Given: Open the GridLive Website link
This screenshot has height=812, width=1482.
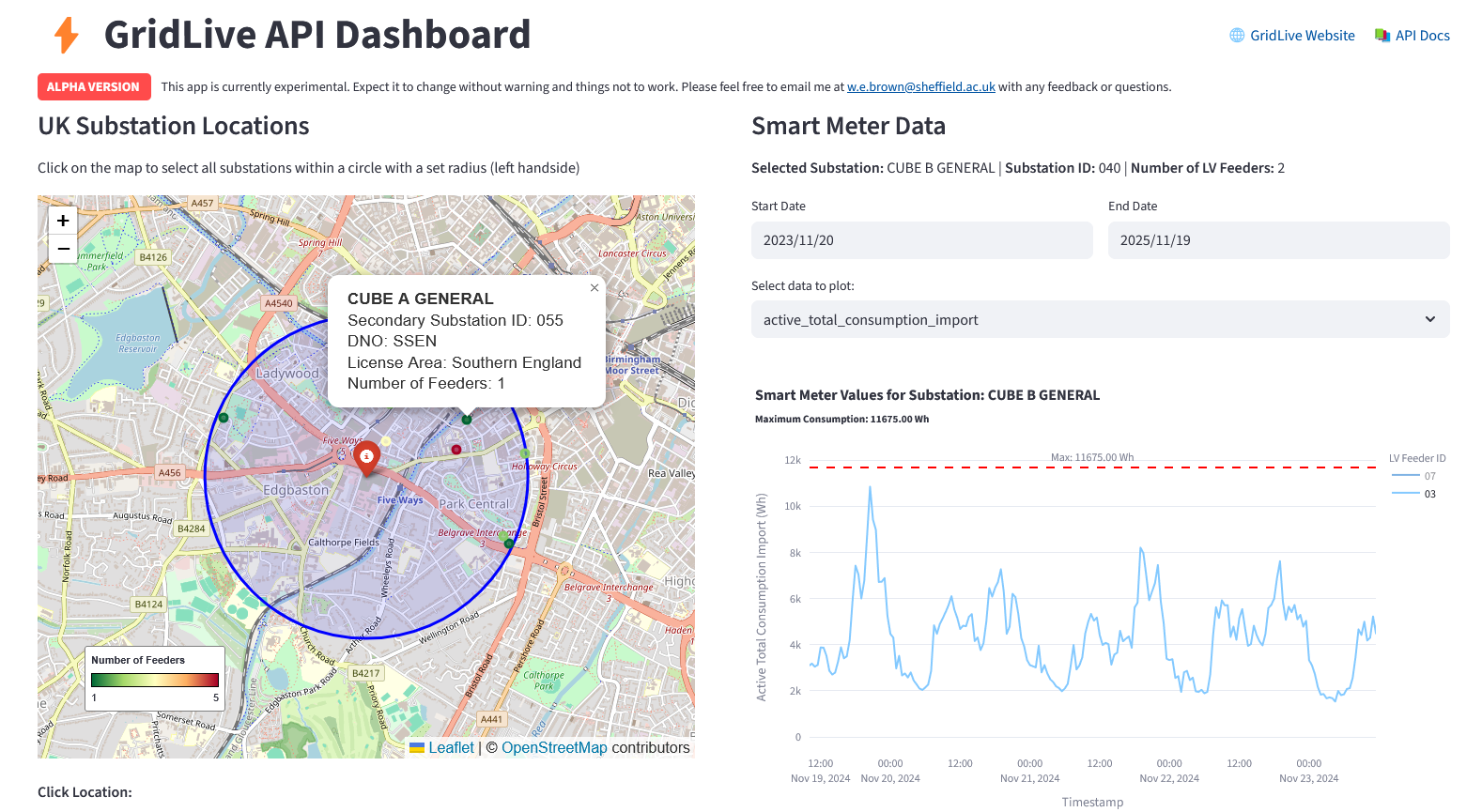Looking at the screenshot, I should pos(1302,36).
